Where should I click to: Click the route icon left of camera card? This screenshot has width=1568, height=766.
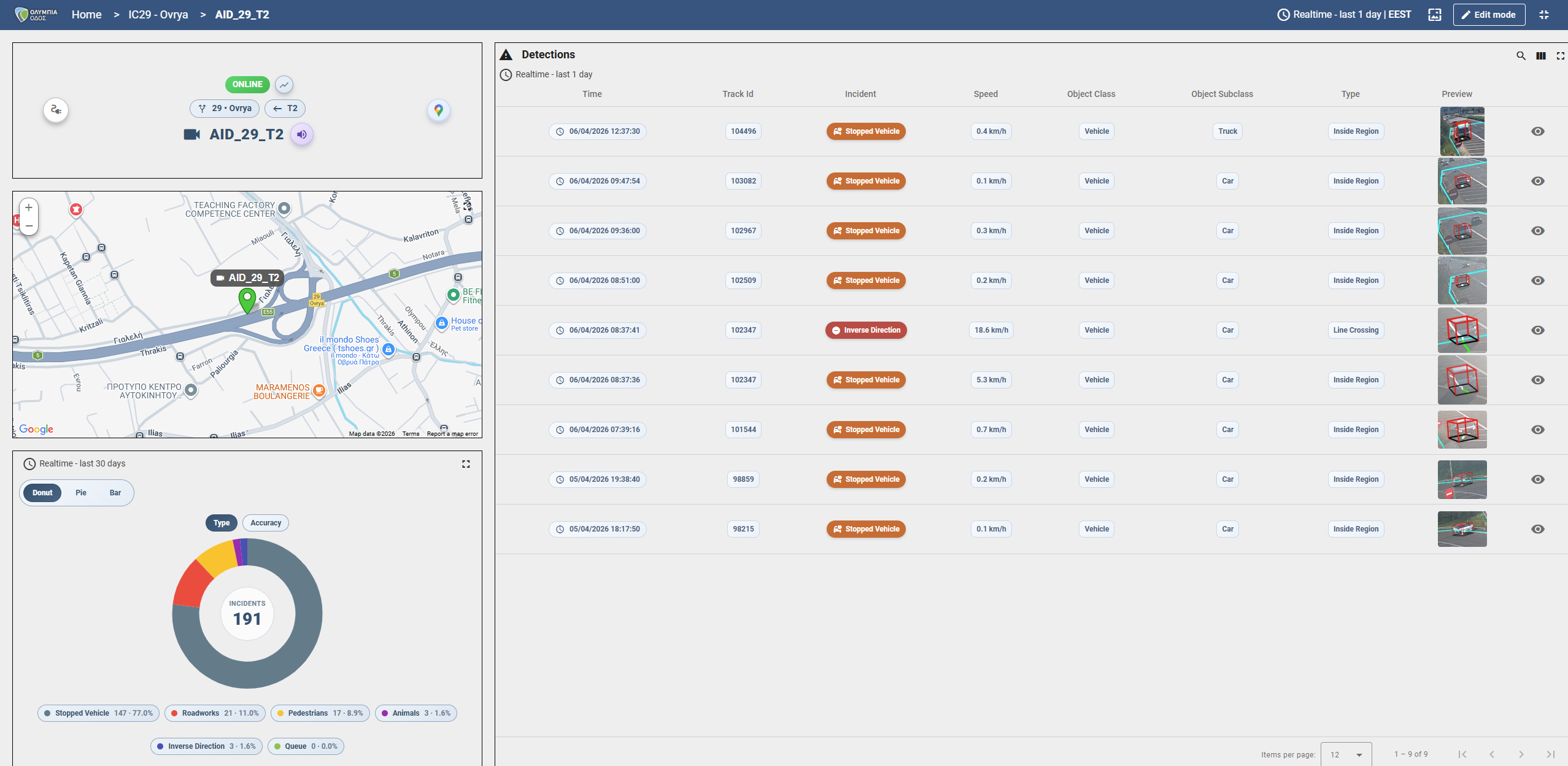coord(56,110)
